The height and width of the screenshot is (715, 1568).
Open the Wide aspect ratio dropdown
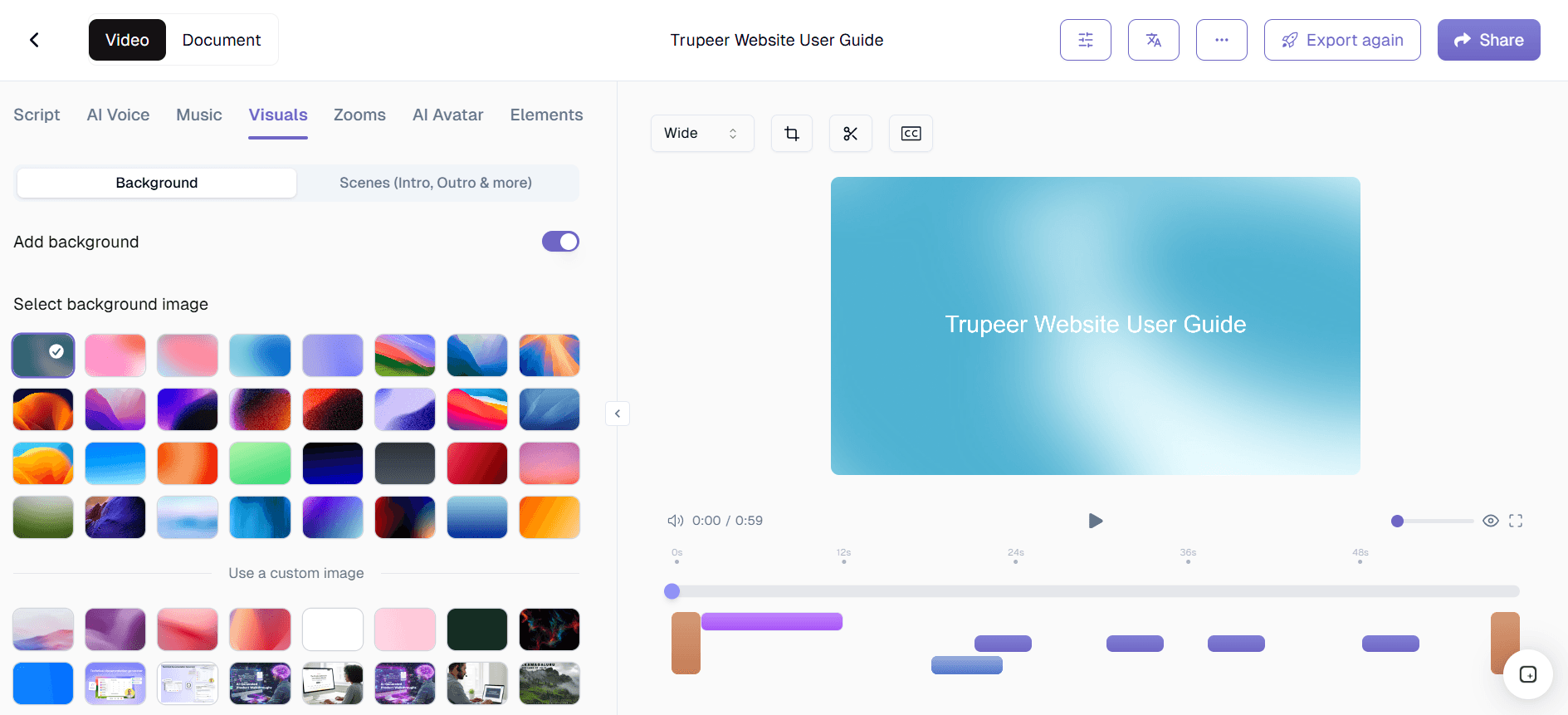click(702, 134)
